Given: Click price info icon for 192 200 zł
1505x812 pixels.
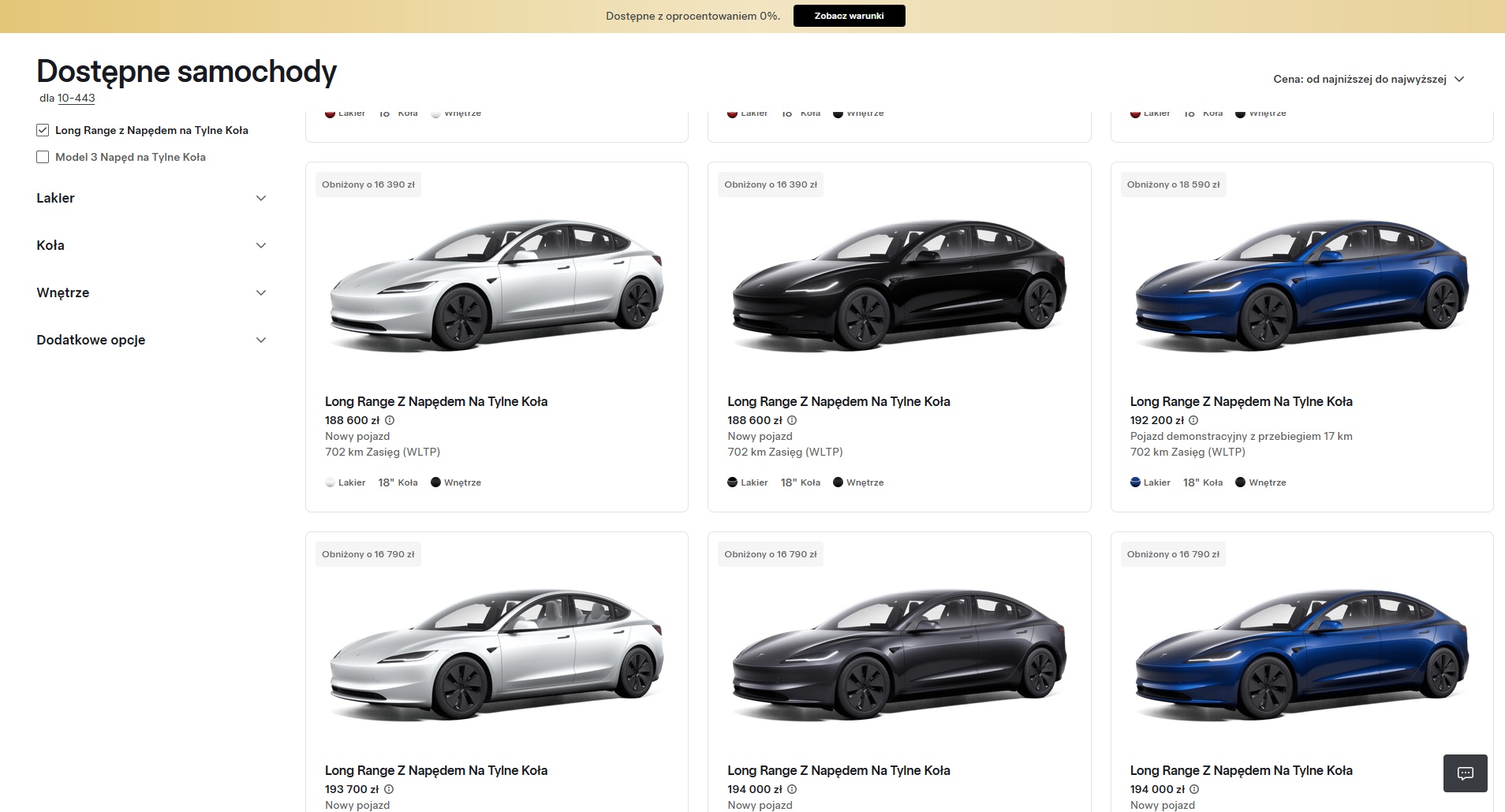Looking at the screenshot, I should (1193, 420).
